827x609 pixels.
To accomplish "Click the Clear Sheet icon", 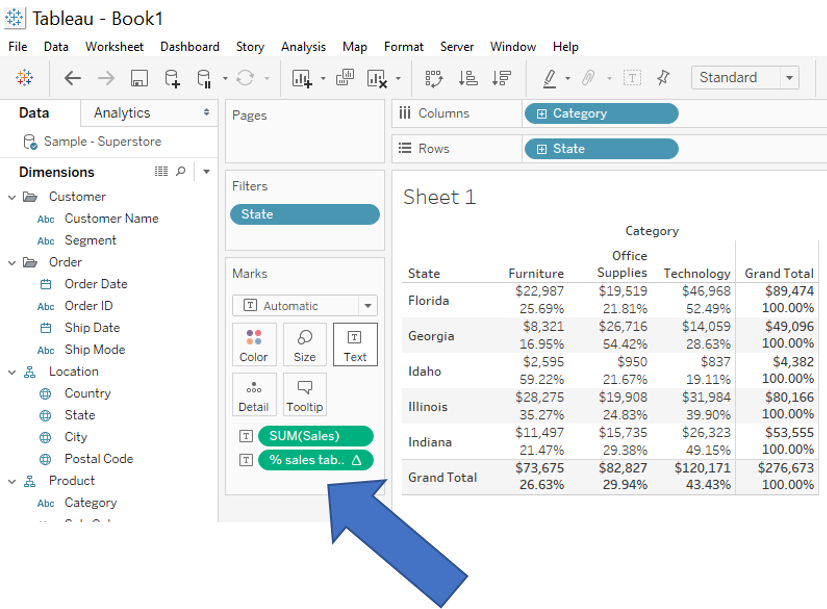I will [377, 78].
